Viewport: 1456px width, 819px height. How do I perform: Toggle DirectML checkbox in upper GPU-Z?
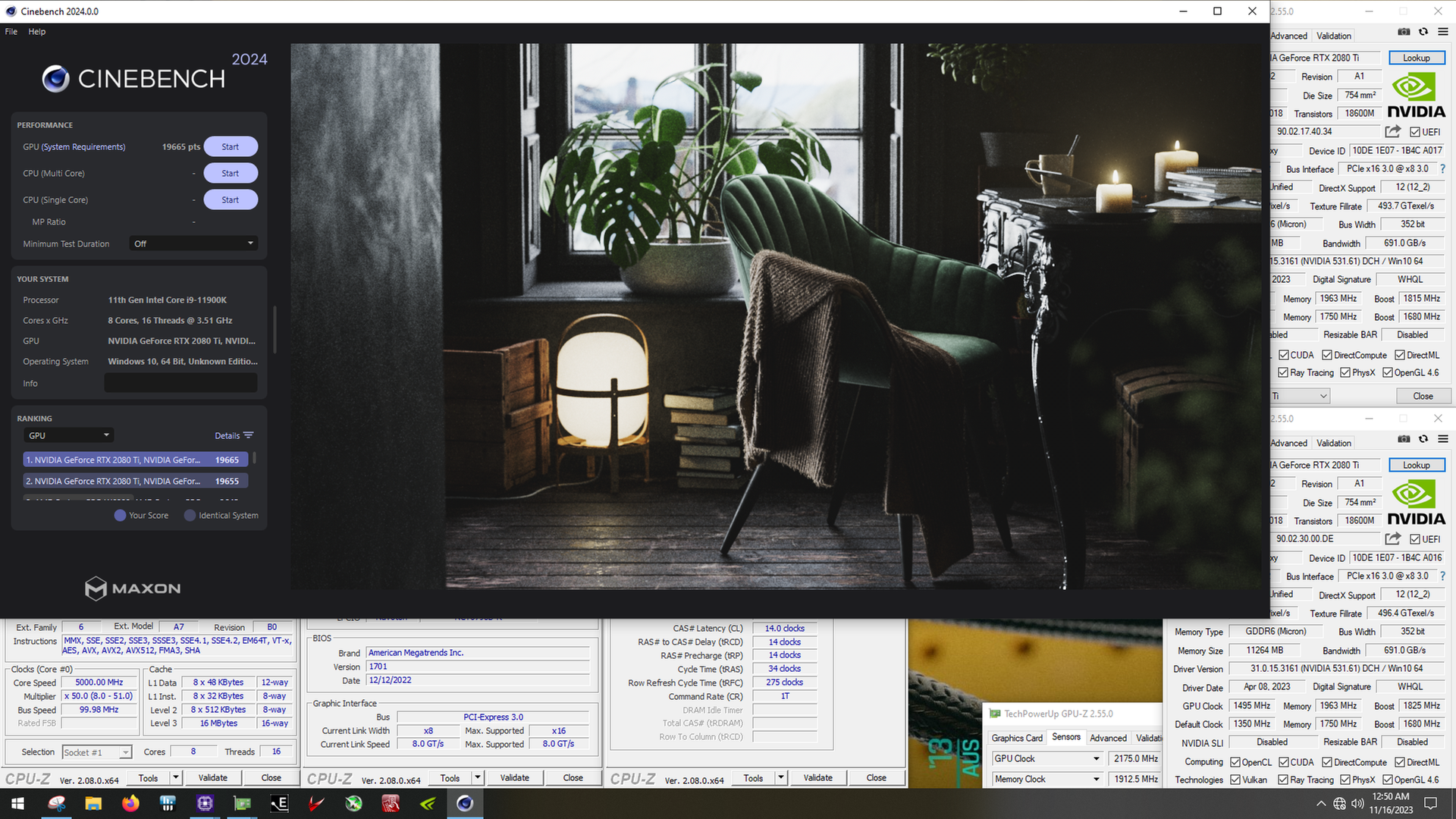click(x=1400, y=355)
